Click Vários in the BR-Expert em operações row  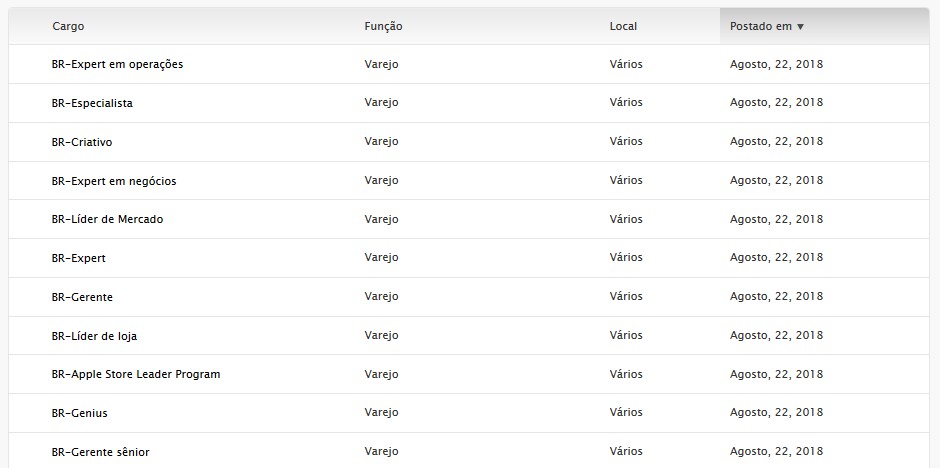pos(626,64)
